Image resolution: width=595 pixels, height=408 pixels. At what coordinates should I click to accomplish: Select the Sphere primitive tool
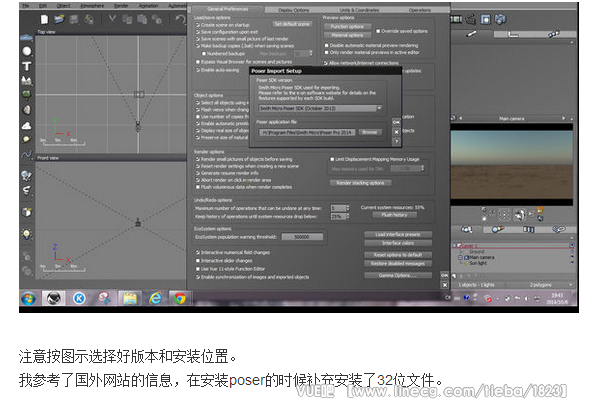pyautogui.click(x=27, y=51)
